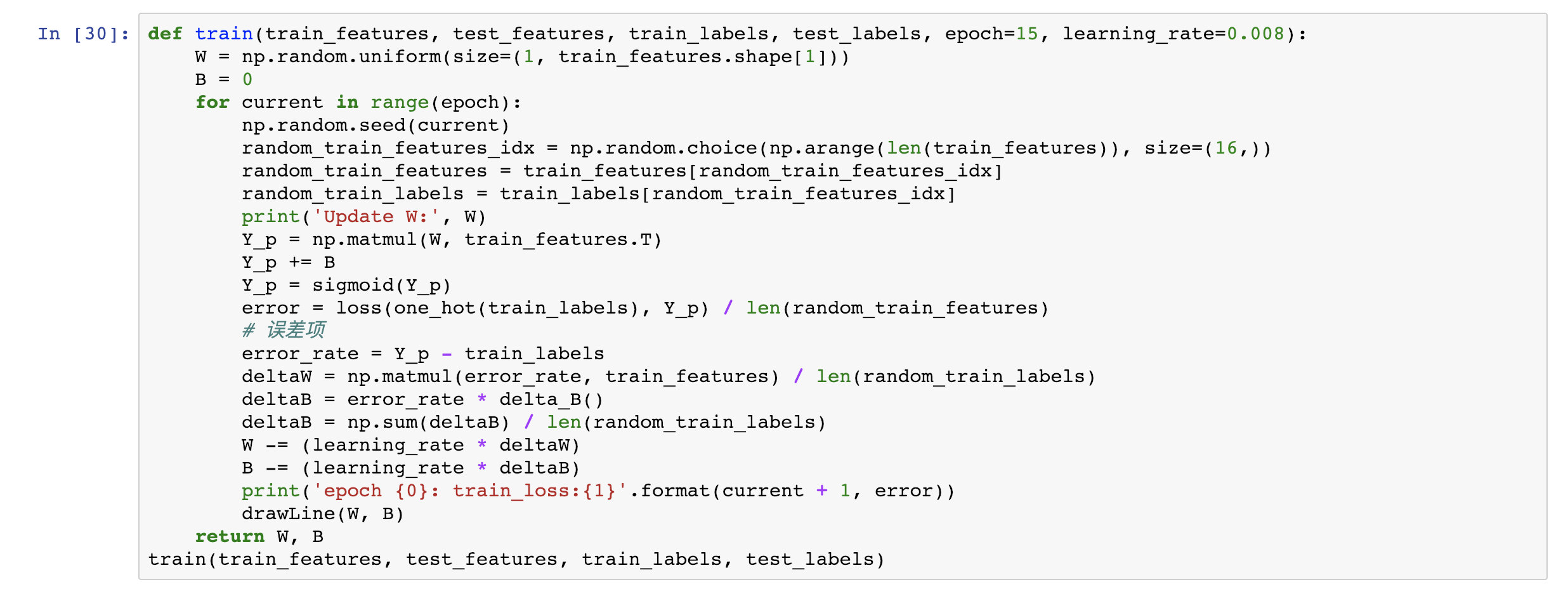Image resolution: width=1568 pixels, height=589 pixels.
Task: Click the epoch=15 parameter value
Action: [1026, 34]
